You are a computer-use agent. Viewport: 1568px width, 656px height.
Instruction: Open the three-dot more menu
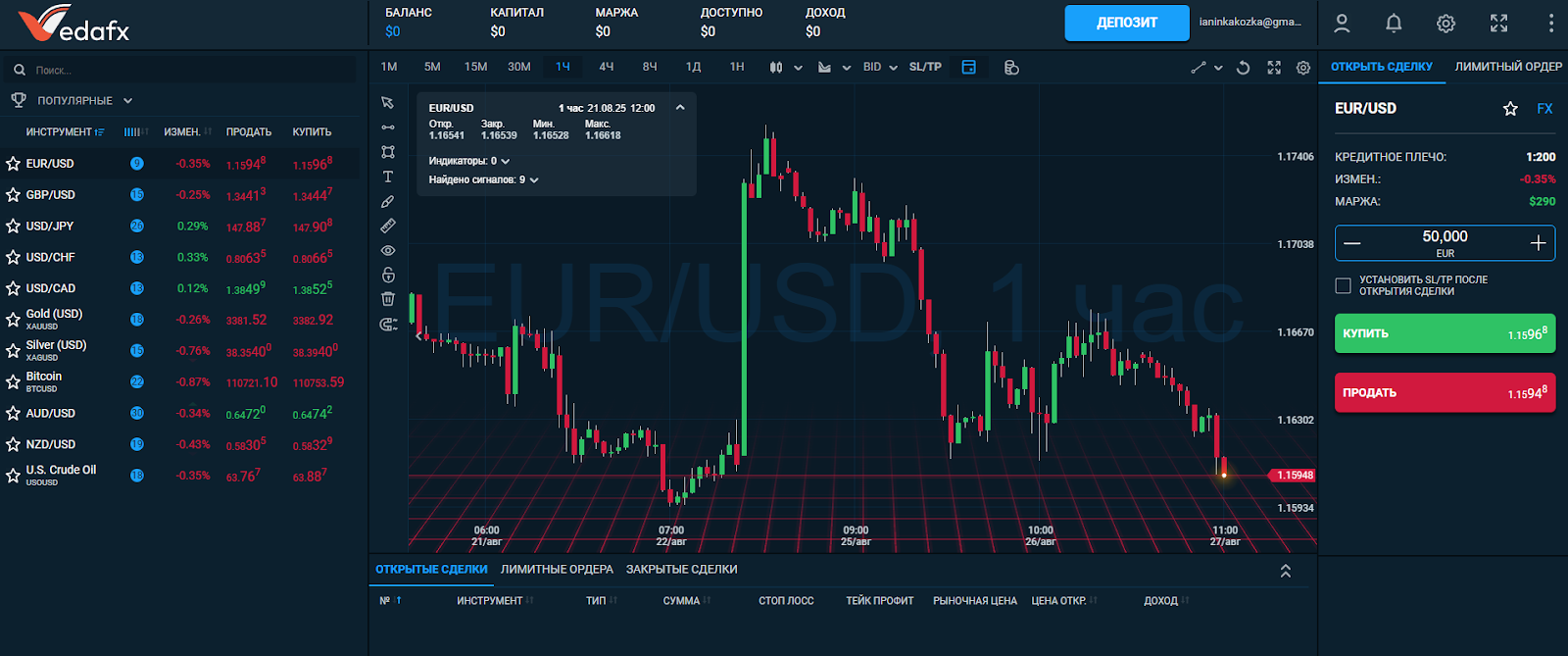pos(1550,23)
